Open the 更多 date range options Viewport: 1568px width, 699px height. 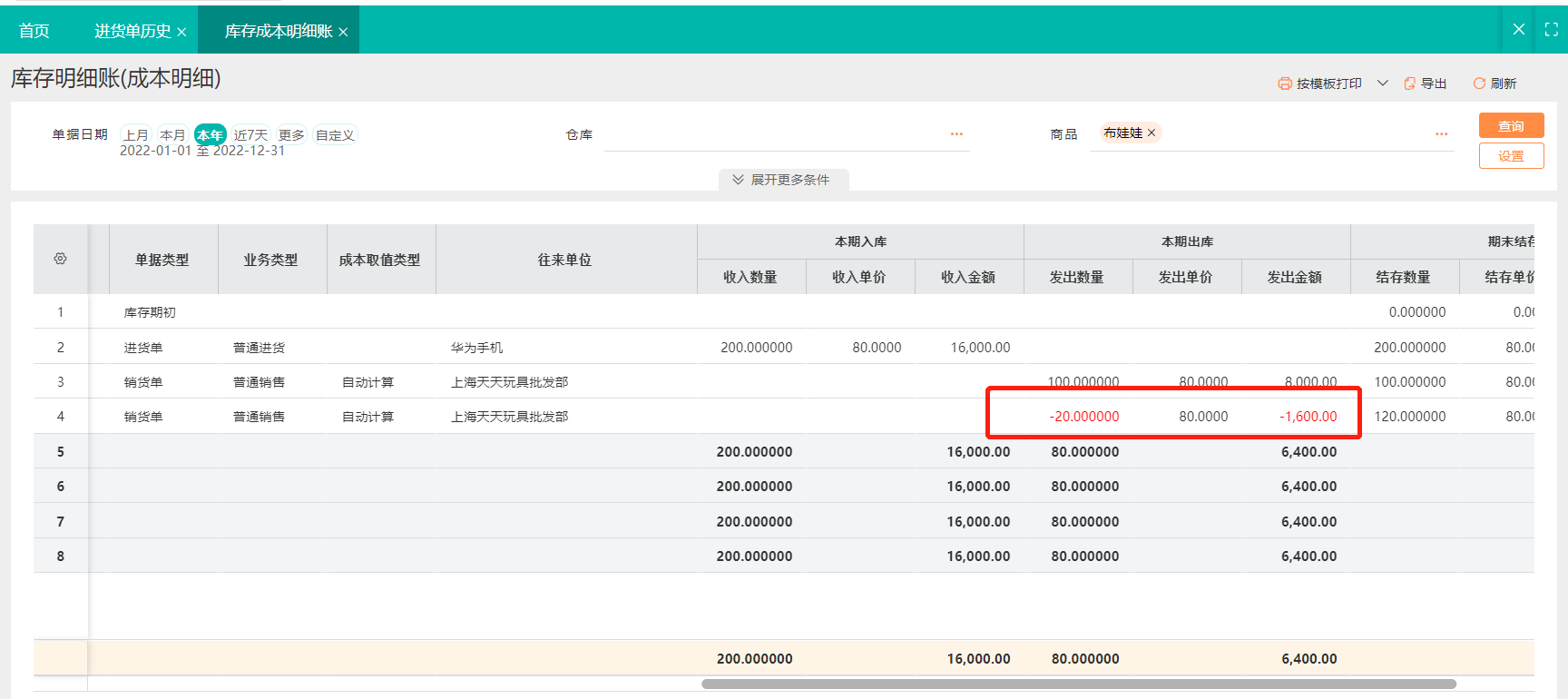click(x=291, y=134)
